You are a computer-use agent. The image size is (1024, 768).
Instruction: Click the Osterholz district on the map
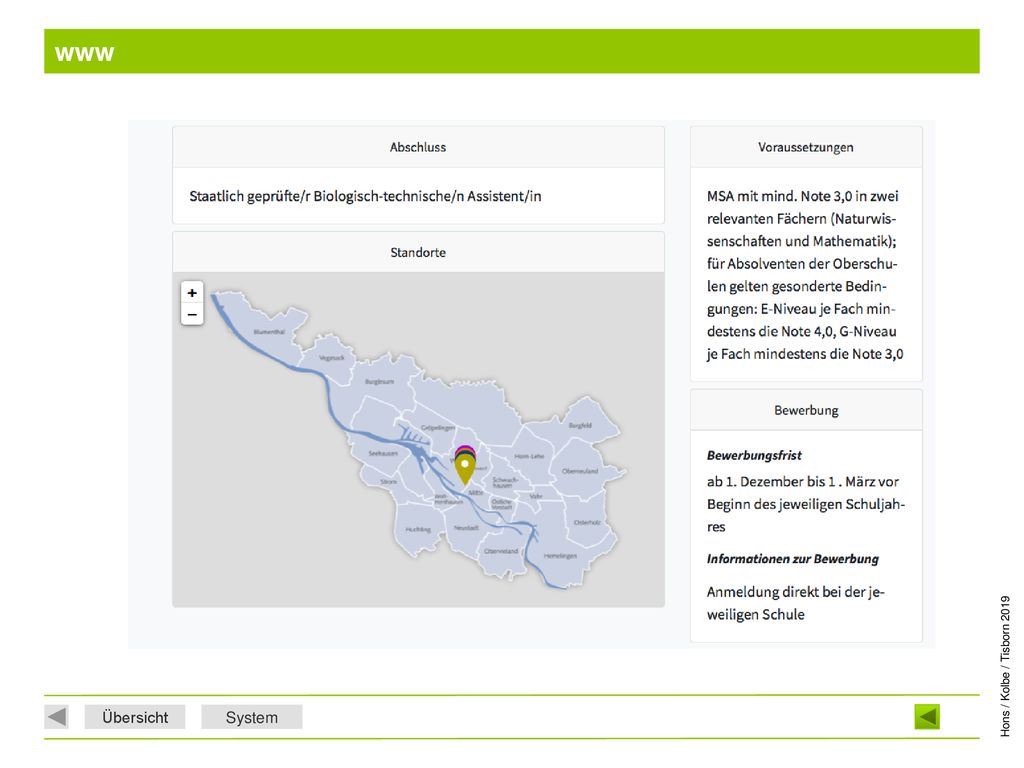(x=587, y=522)
